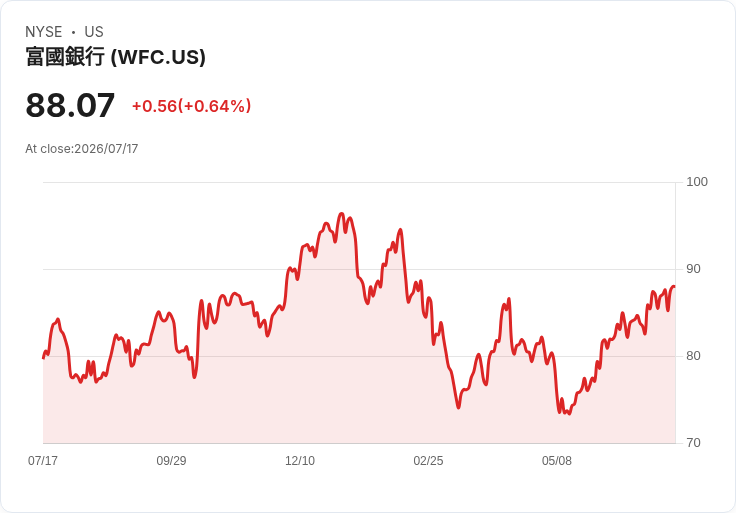Image resolution: width=736 pixels, height=513 pixels.
Task: Select the 05/08 x-axis date label
Action: click(x=557, y=460)
